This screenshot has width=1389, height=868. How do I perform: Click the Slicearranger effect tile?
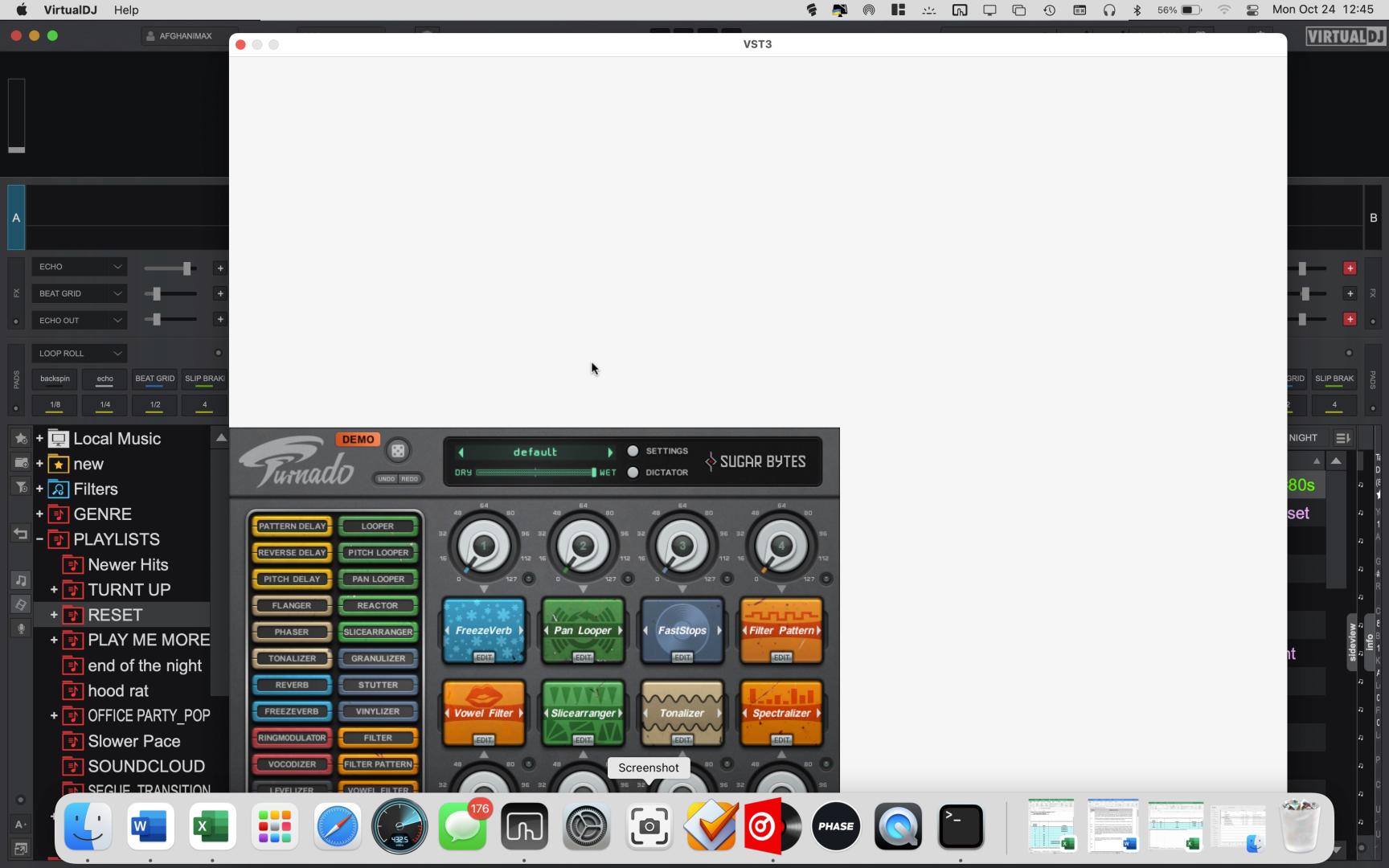coord(584,714)
